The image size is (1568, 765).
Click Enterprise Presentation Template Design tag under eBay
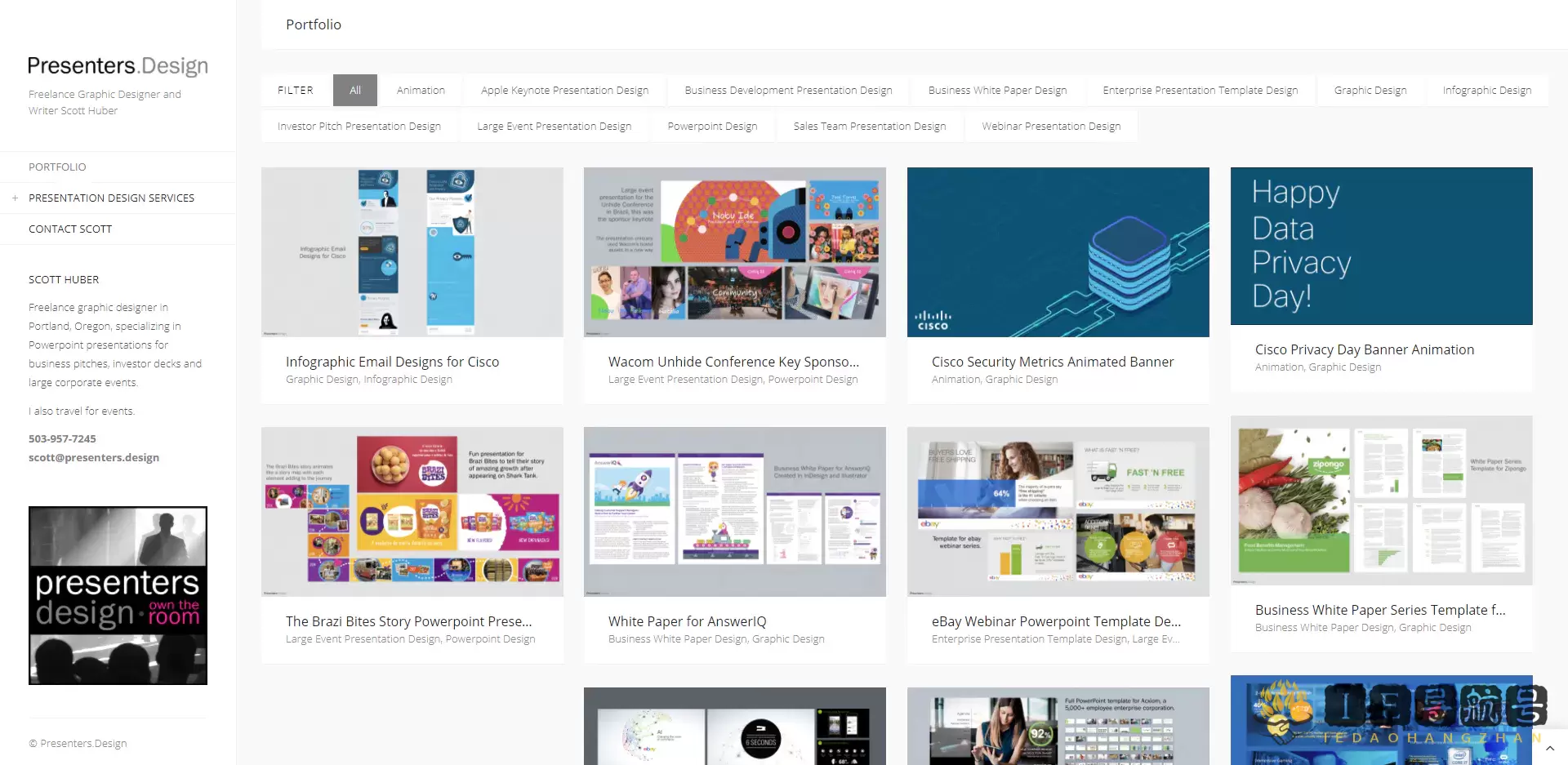click(x=1029, y=639)
